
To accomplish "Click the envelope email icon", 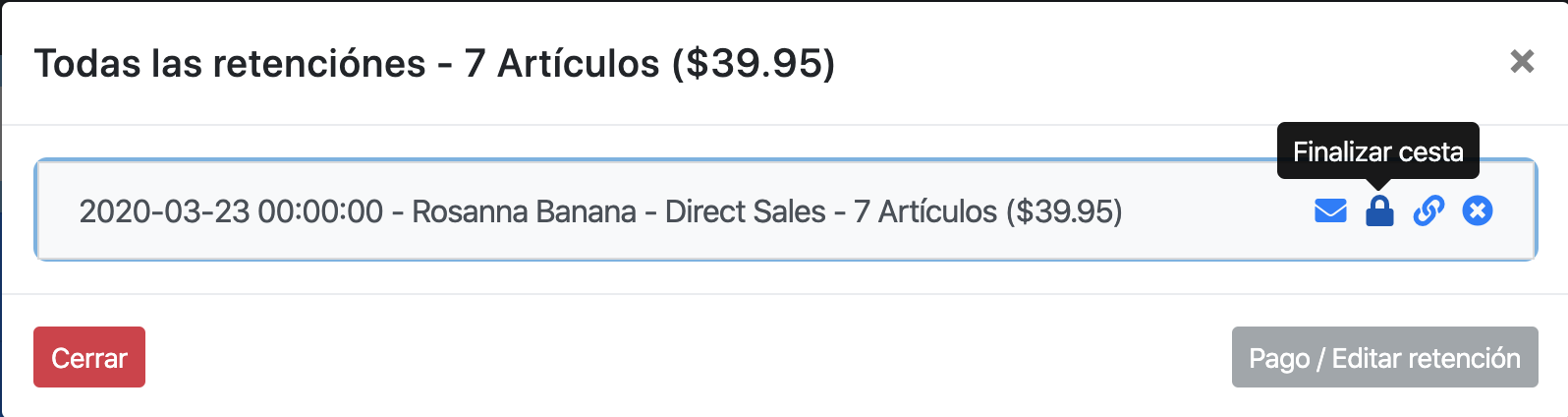I will 1330,210.
